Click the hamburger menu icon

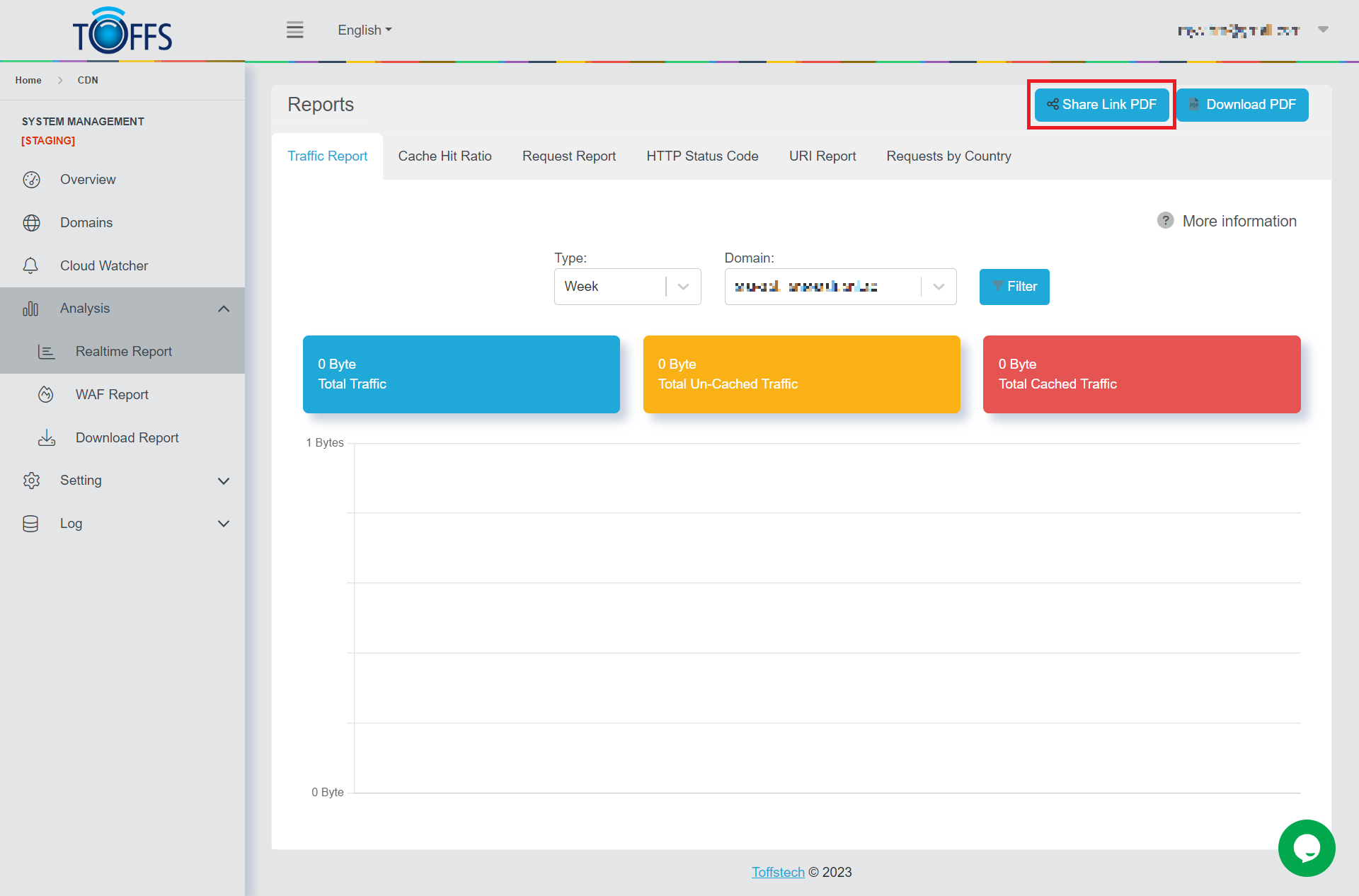(x=294, y=30)
